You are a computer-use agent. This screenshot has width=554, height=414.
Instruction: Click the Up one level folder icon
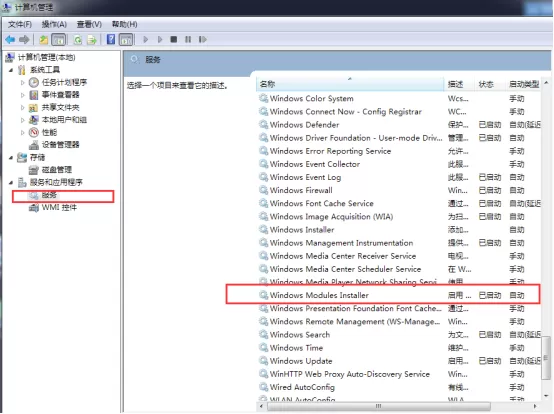point(43,40)
